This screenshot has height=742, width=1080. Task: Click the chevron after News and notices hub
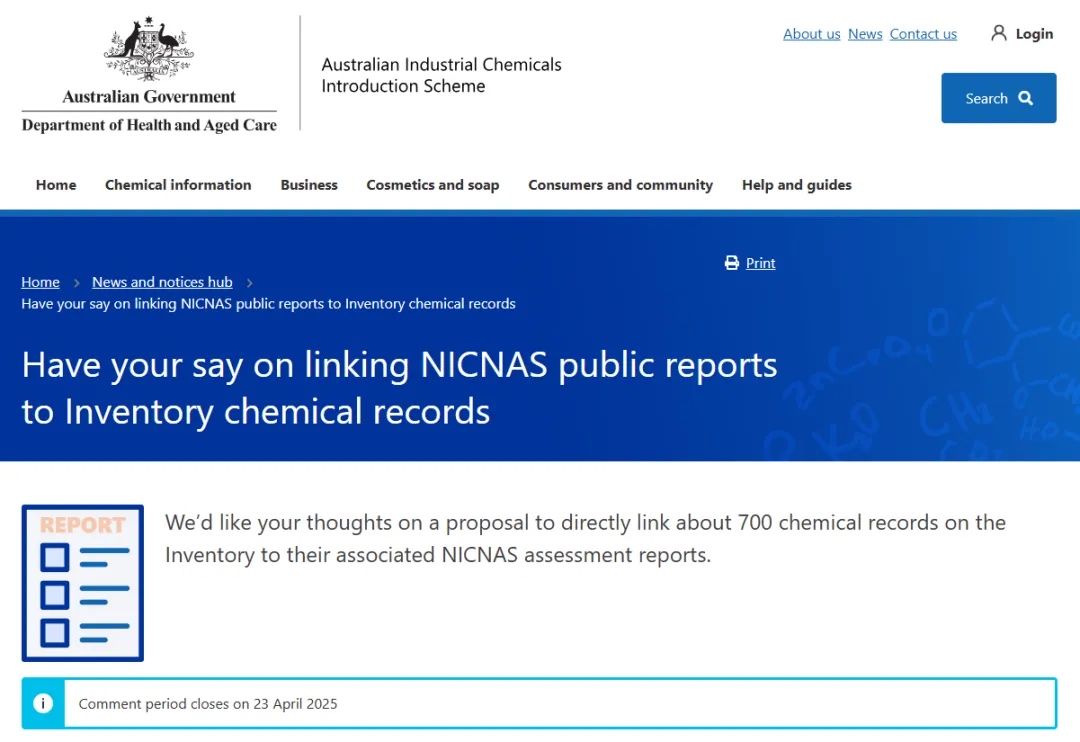(x=249, y=283)
